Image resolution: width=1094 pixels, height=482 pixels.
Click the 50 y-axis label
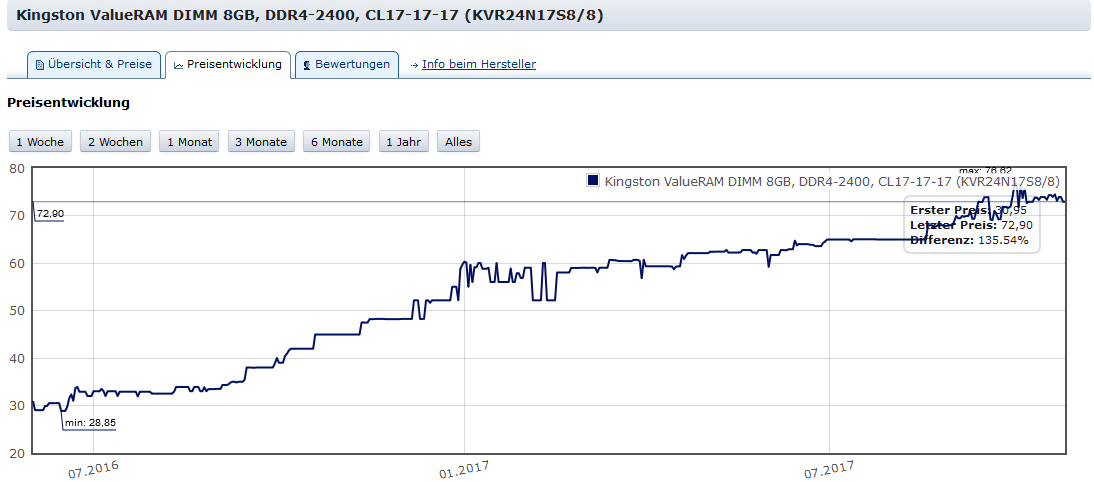click(17, 311)
